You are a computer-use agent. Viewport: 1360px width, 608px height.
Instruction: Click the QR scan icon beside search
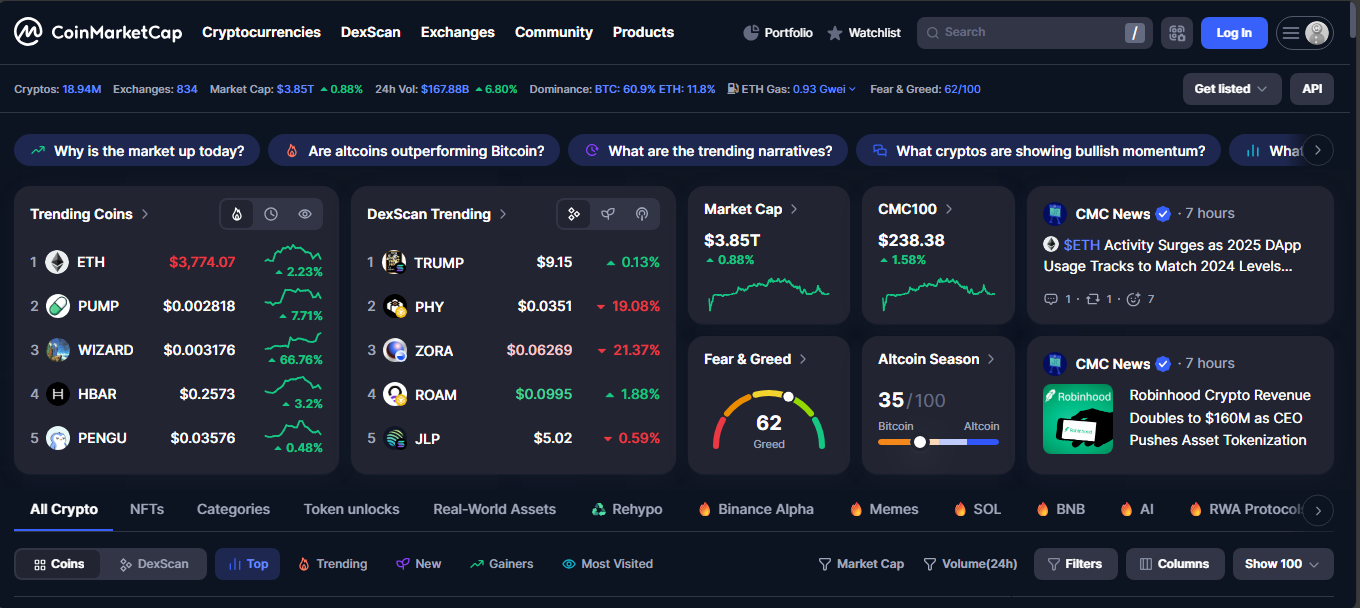[1177, 33]
